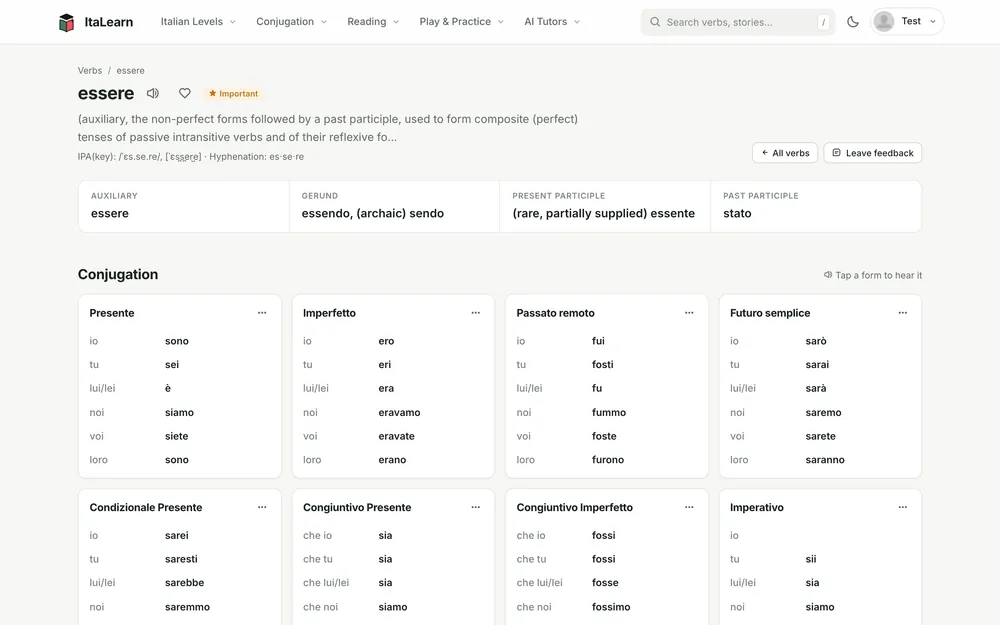Screen dimensions: 1000x625
Task: Click Presente form 'sei'
Action: (x=172, y=365)
